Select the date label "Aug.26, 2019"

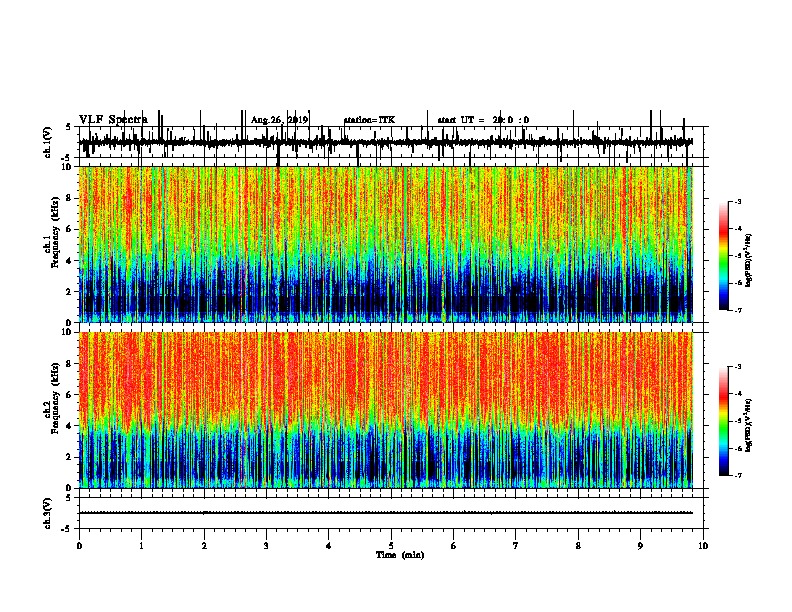pos(279,120)
